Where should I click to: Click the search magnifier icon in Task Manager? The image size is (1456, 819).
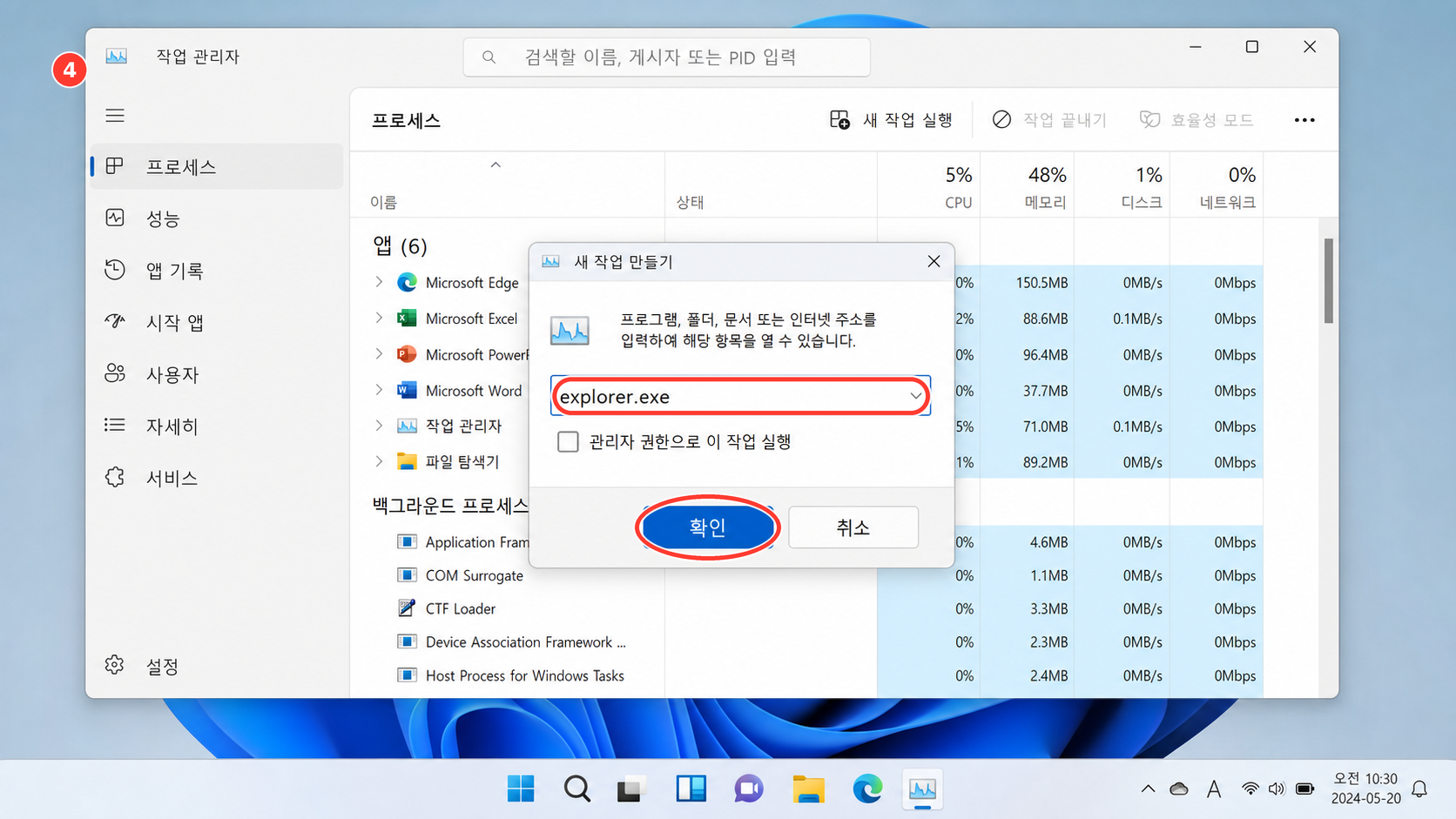(489, 57)
